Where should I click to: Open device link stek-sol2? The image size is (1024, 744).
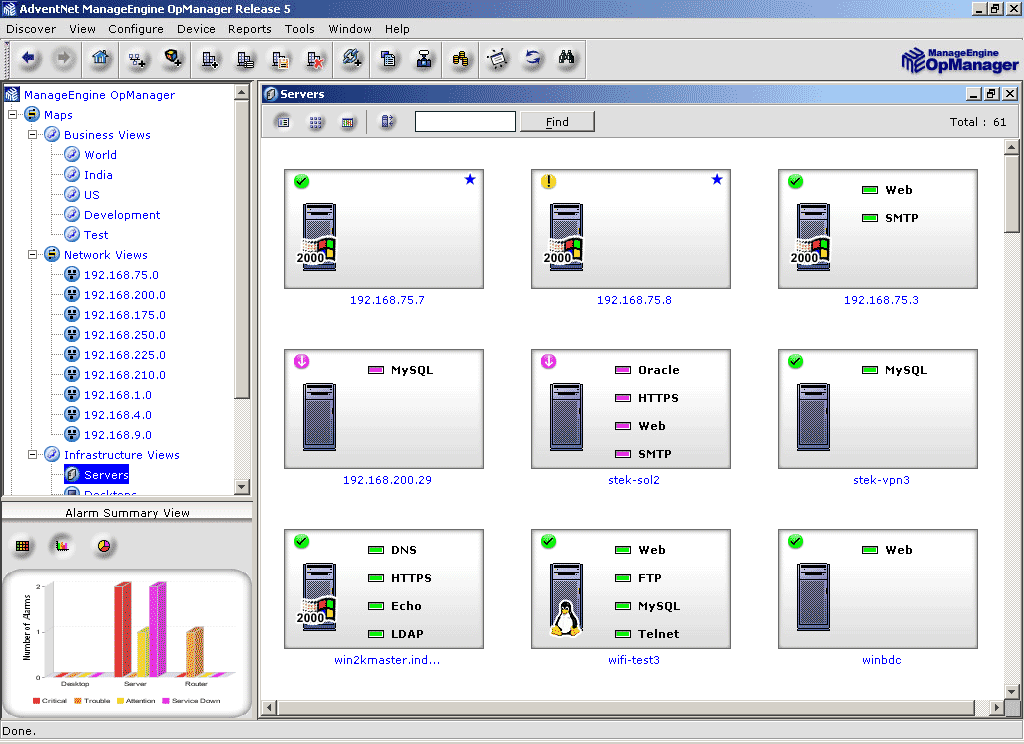pos(633,479)
